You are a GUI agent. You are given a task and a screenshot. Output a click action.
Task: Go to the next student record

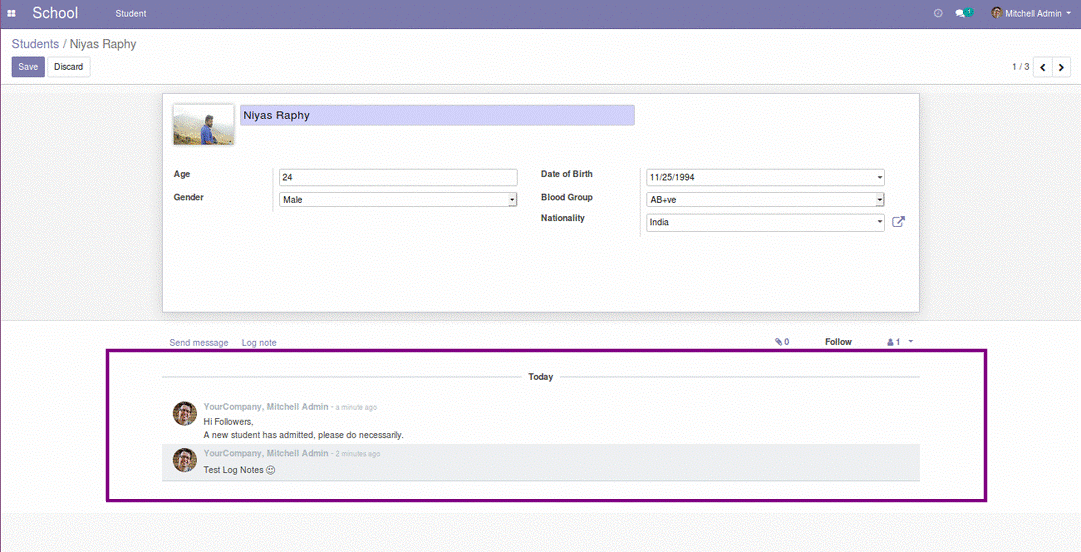click(1061, 67)
